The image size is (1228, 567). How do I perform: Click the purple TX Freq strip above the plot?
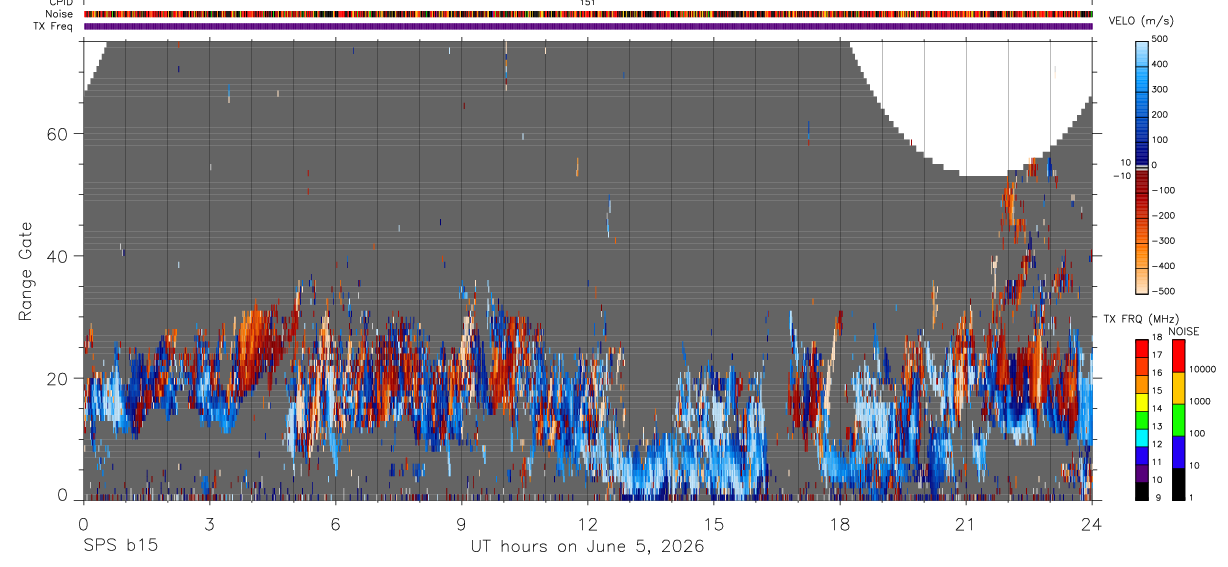click(x=588, y=26)
